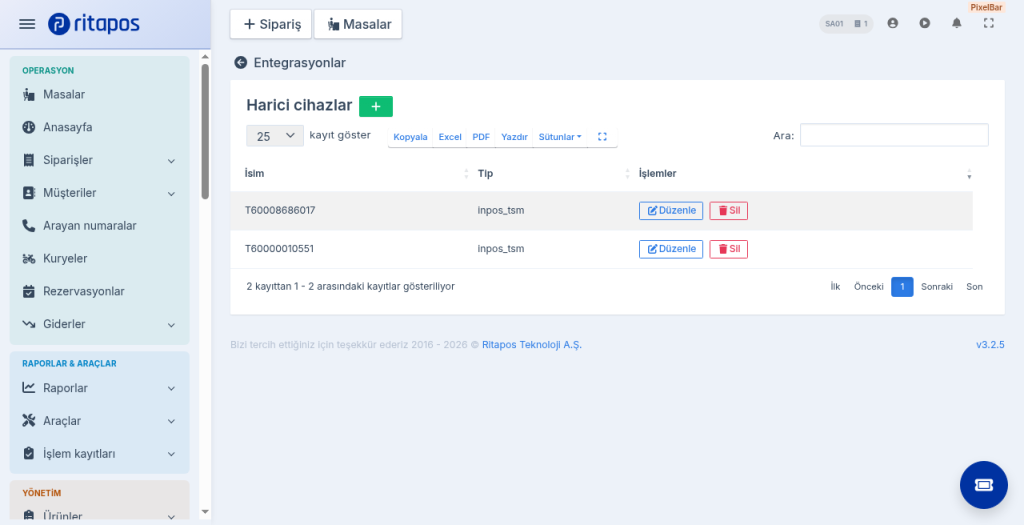
Task: Focus the Ara search field
Action: [x=894, y=135]
